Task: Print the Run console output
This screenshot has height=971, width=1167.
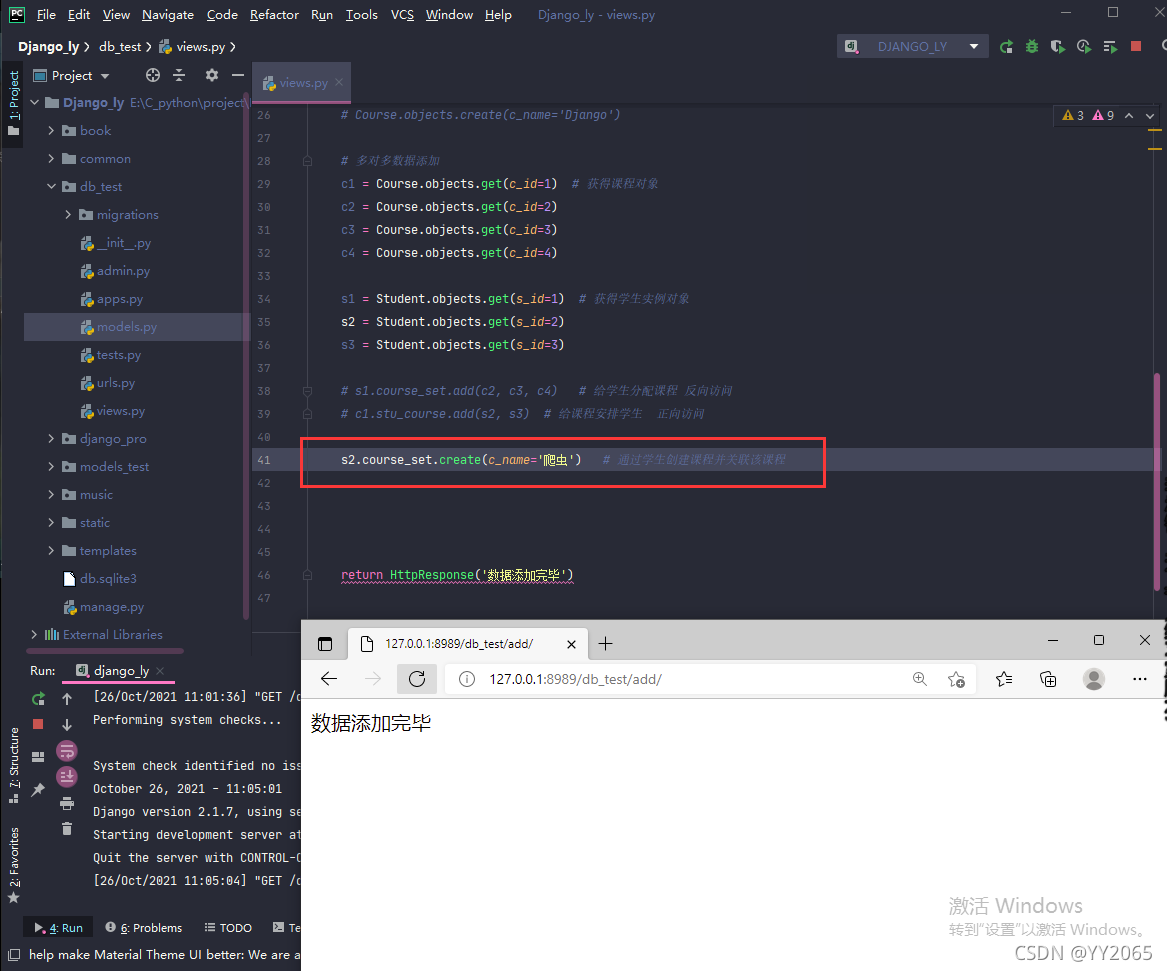Action: point(67,804)
